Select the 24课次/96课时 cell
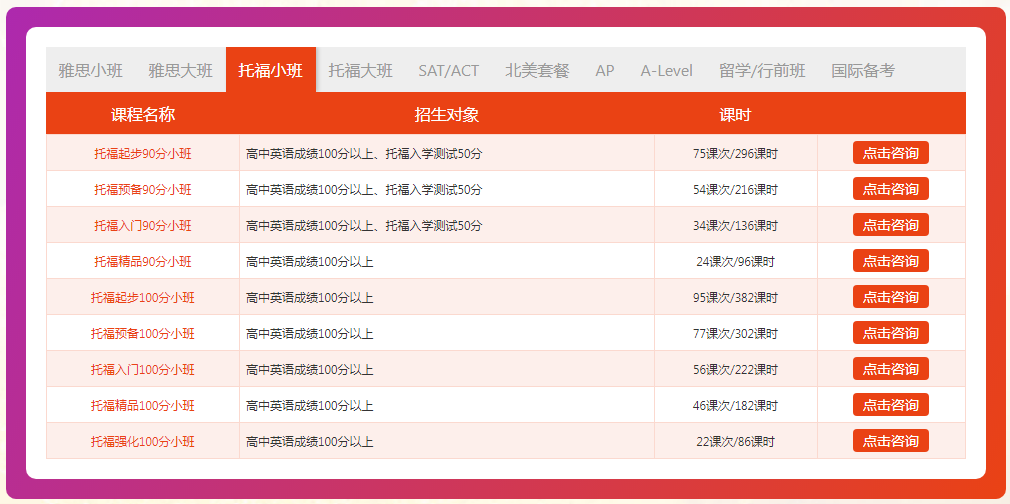The image size is (1010, 504). tap(736, 262)
